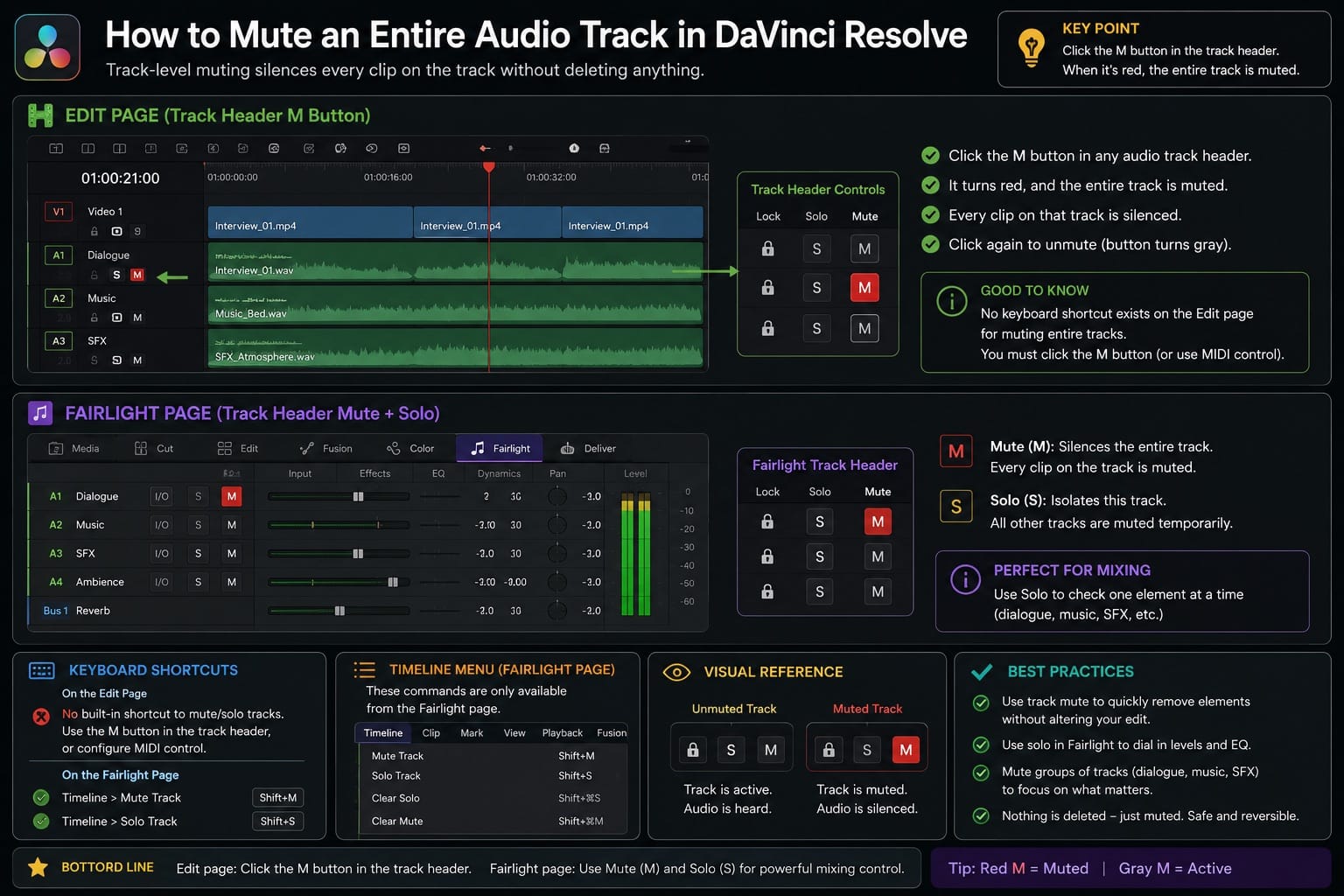Screen dimensions: 1344x896
Task: Mute the A3 SFX track in Edit timeline
Action: [137, 360]
